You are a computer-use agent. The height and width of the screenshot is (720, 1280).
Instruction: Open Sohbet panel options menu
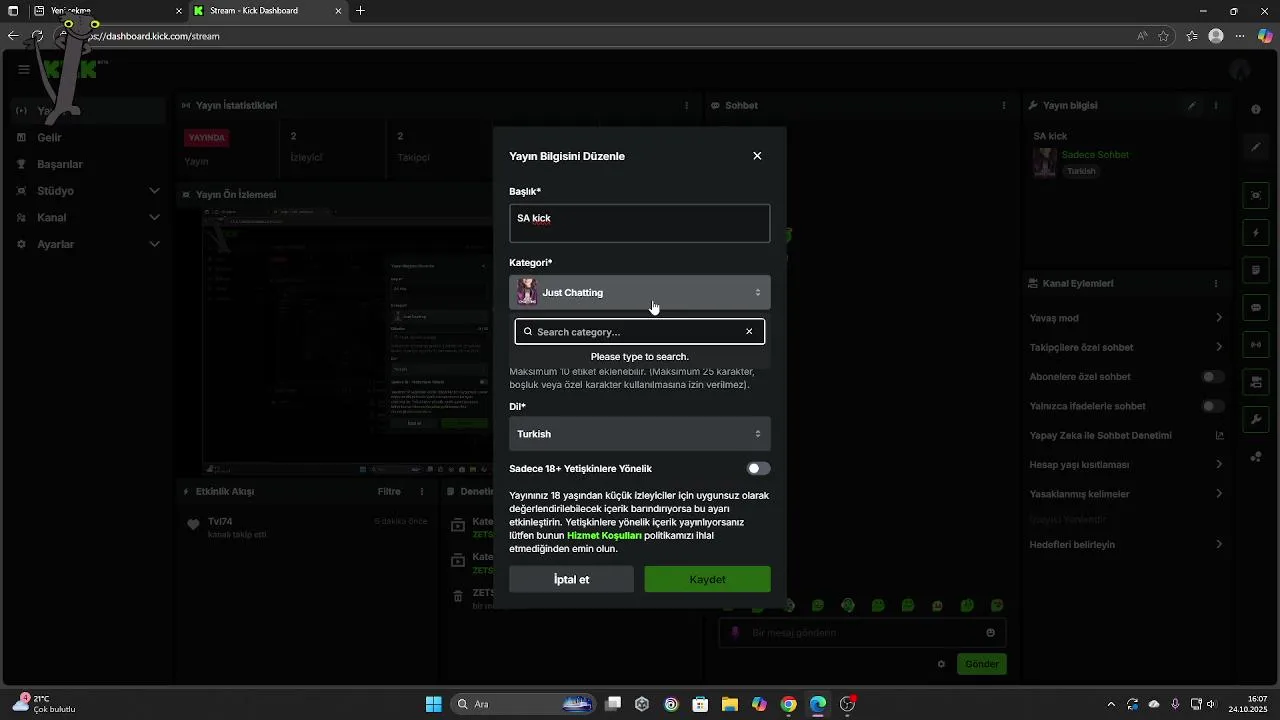[1004, 105]
